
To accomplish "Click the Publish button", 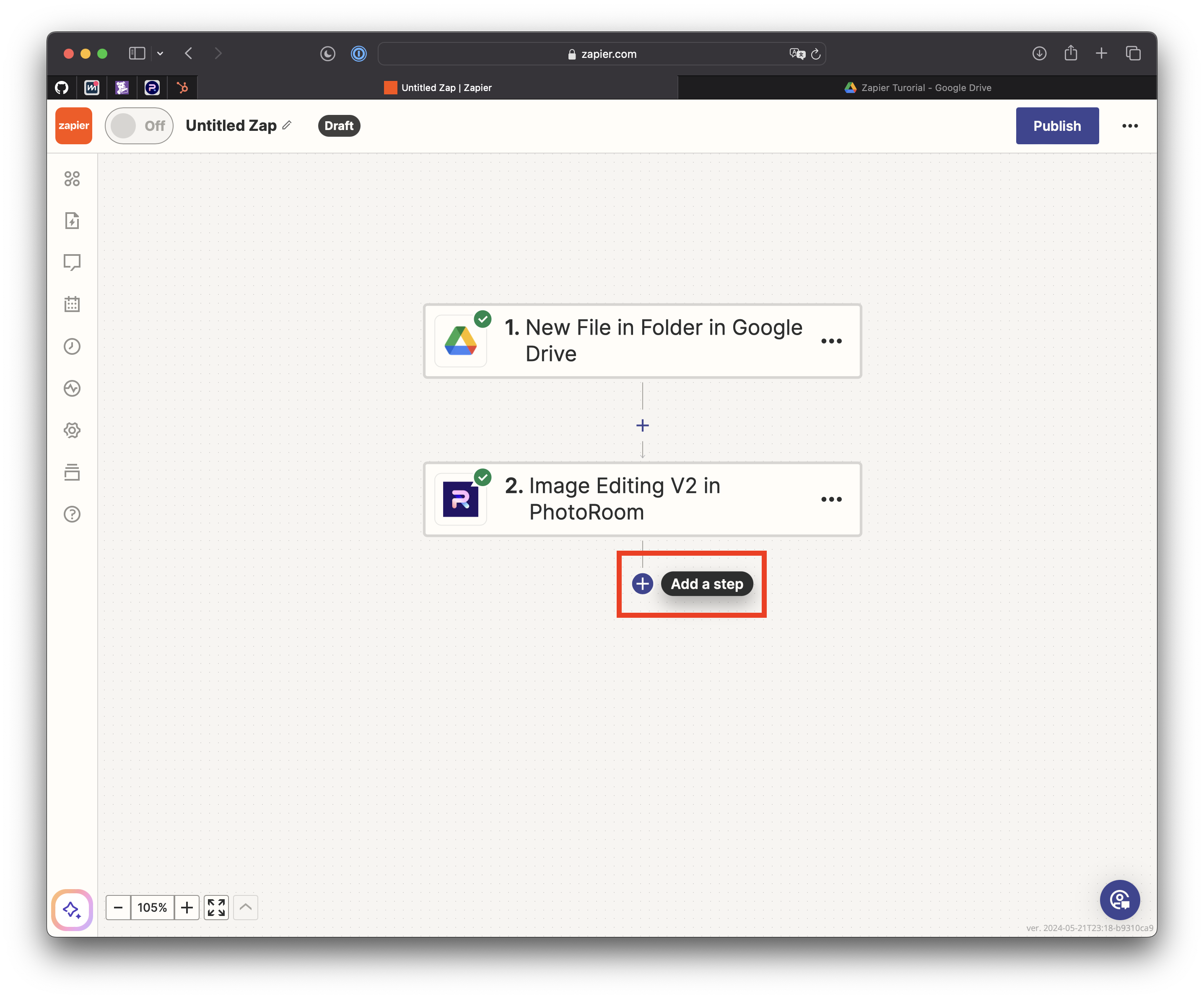I will click(1057, 125).
